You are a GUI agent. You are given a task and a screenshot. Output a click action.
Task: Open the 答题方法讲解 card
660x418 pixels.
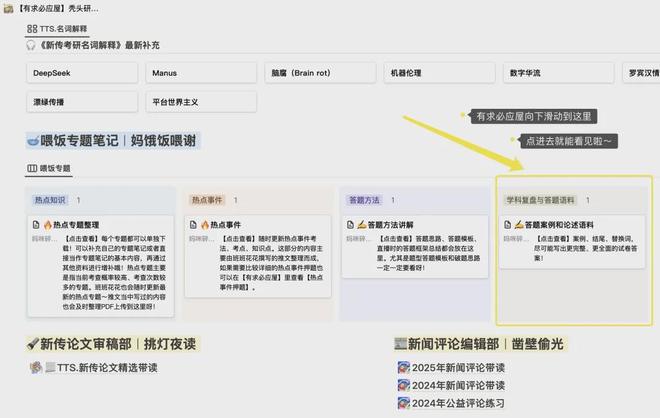[x=415, y=247]
